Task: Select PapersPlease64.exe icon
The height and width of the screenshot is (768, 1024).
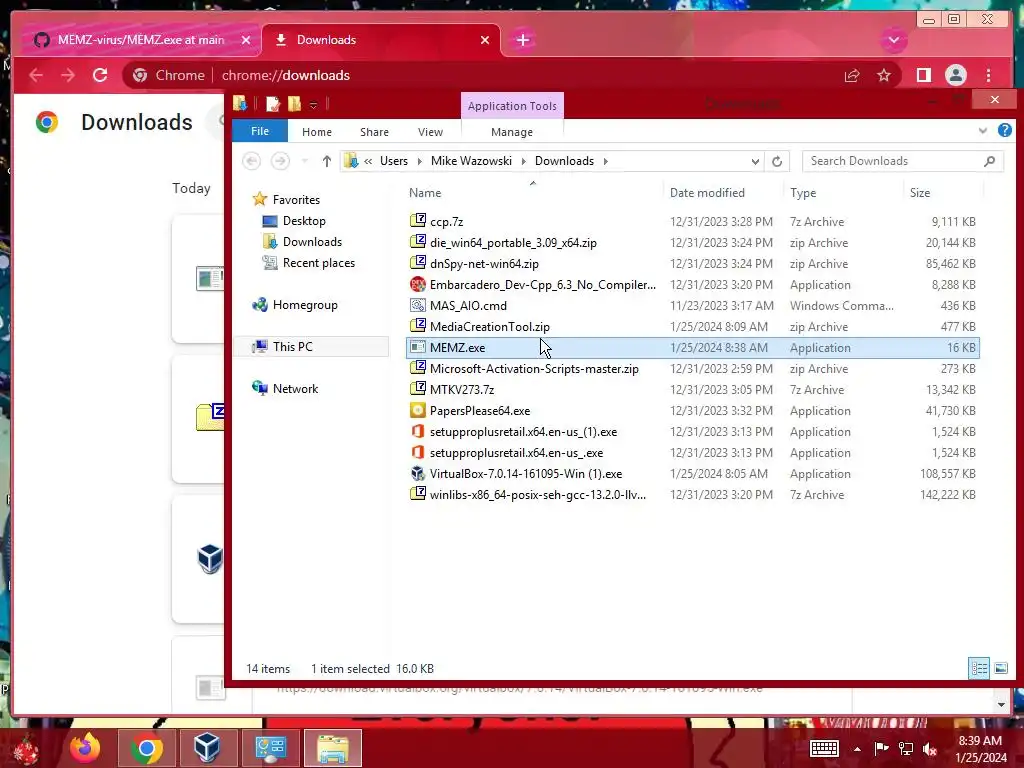Action: tap(417, 410)
